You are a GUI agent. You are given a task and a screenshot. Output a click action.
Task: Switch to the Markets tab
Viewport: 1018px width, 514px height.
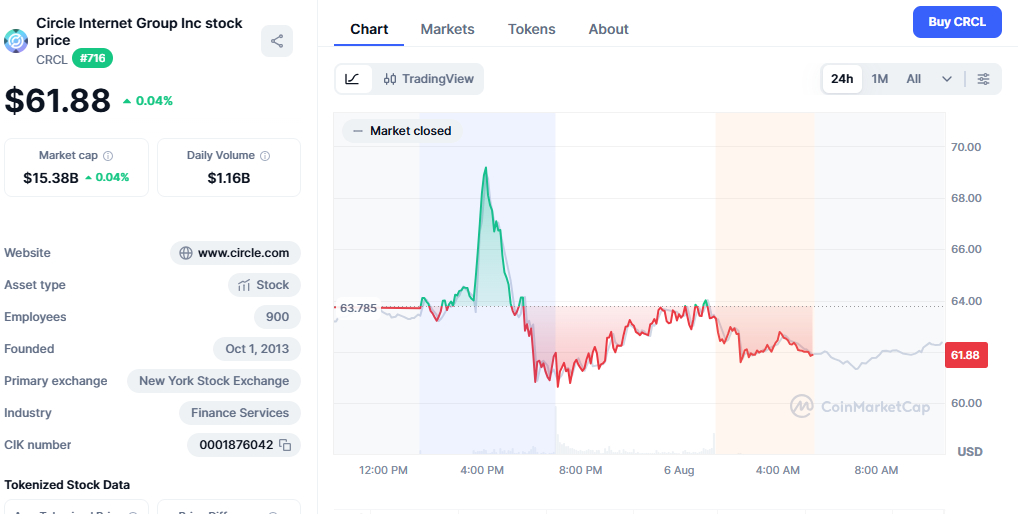click(x=447, y=29)
